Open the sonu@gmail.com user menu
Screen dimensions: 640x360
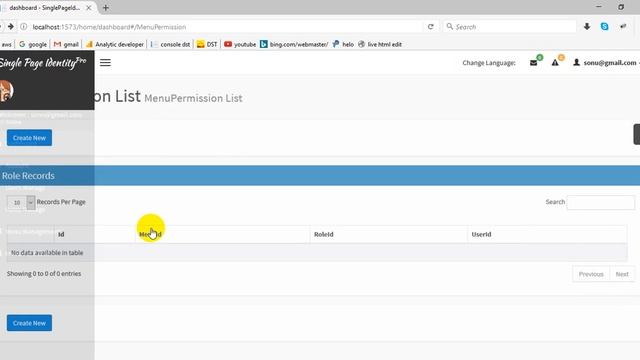point(606,62)
